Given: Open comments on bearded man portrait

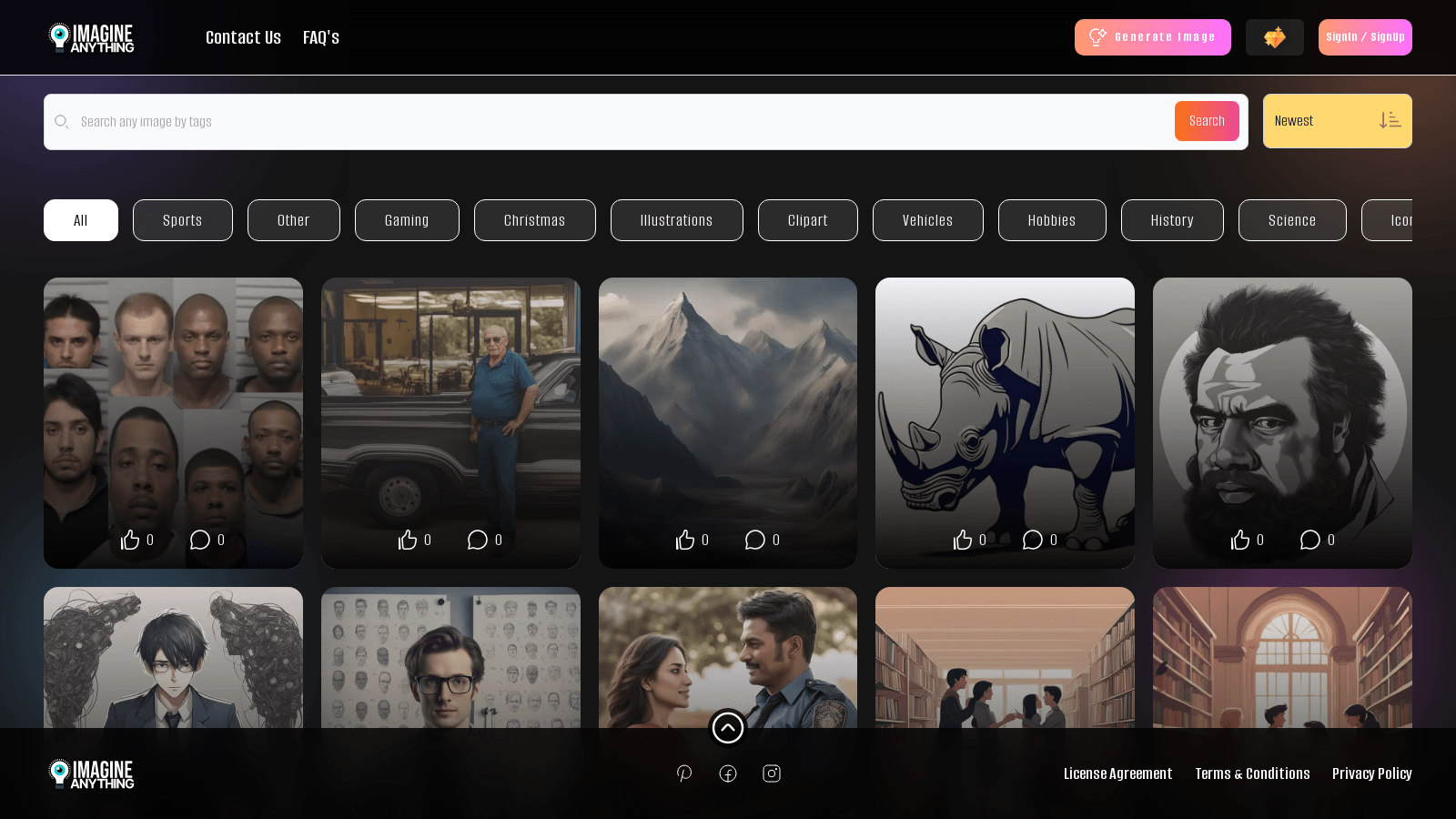Looking at the screenshot, I should (1310, 540).
